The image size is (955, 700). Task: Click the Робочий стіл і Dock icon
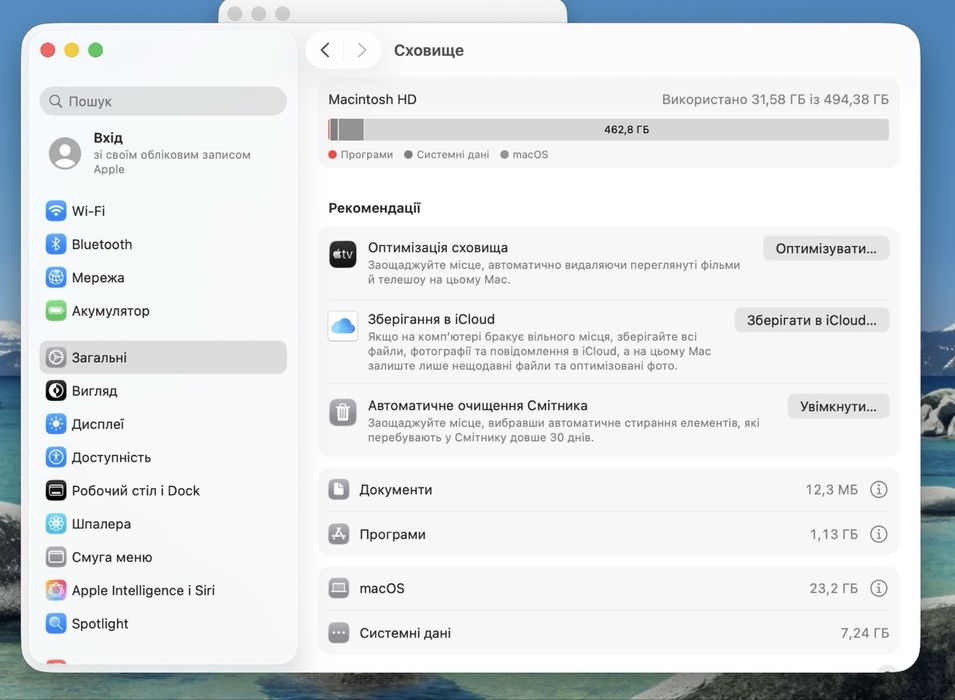(56, 490)
